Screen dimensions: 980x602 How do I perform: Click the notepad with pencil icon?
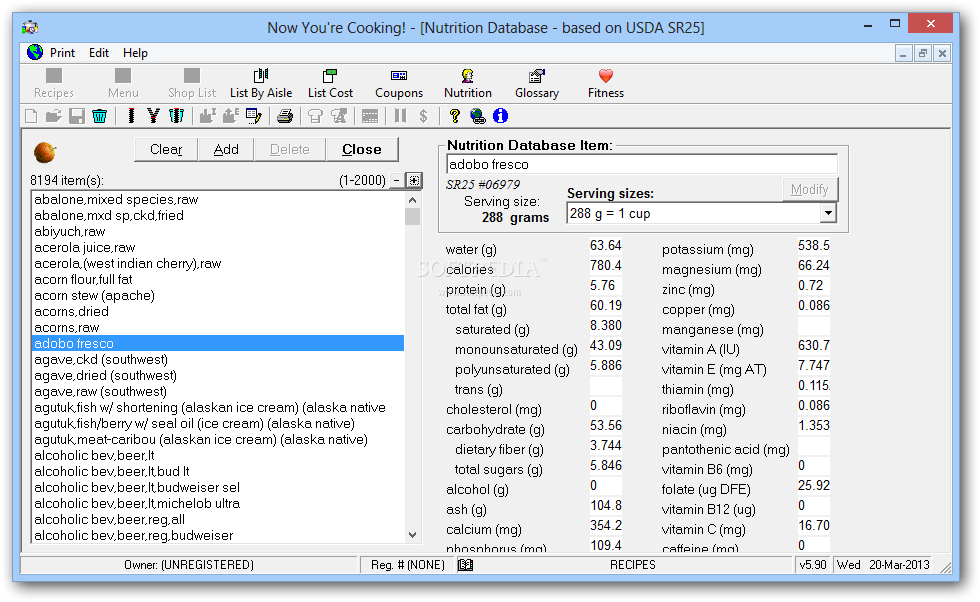click(254, 116)
